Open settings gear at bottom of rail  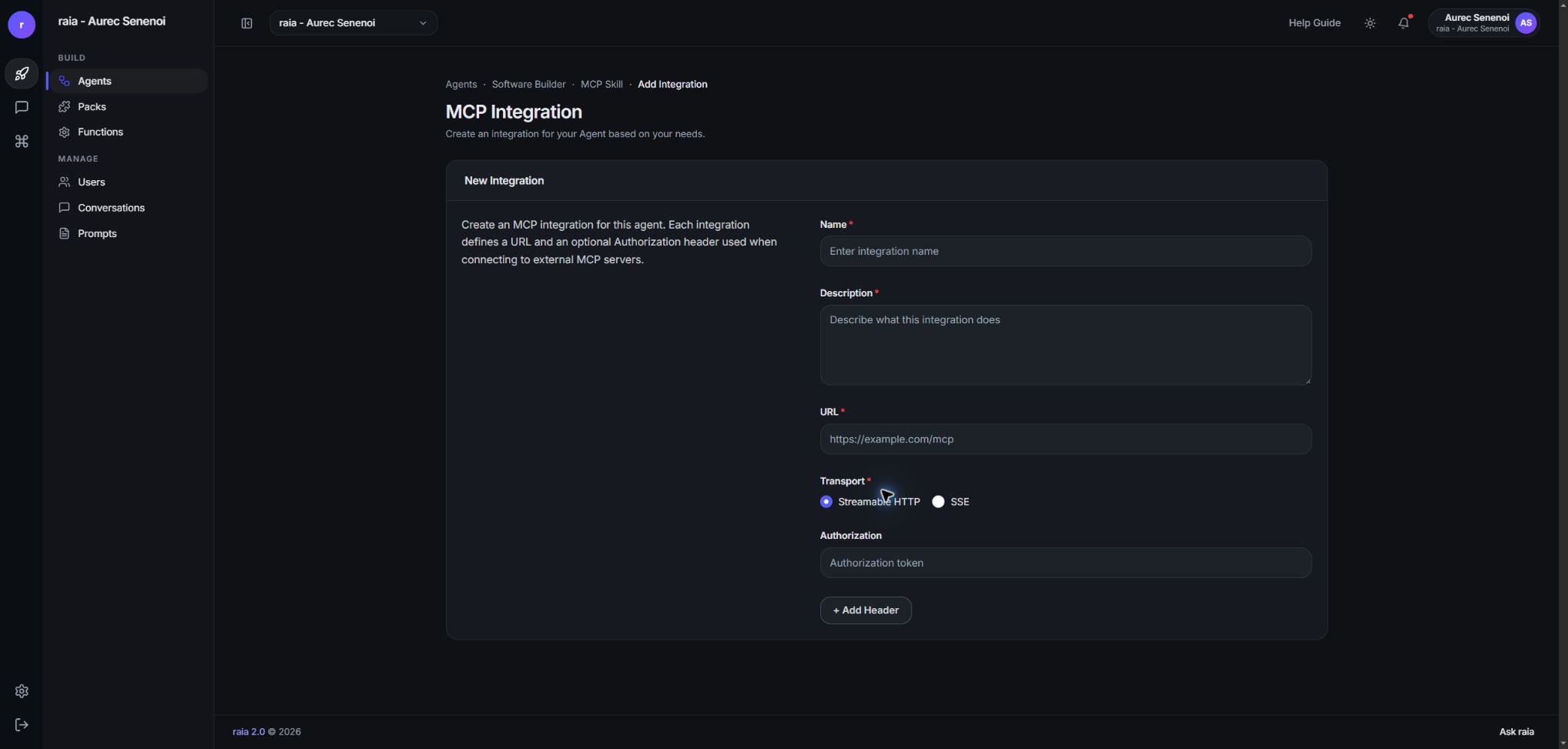coord(22,691)
